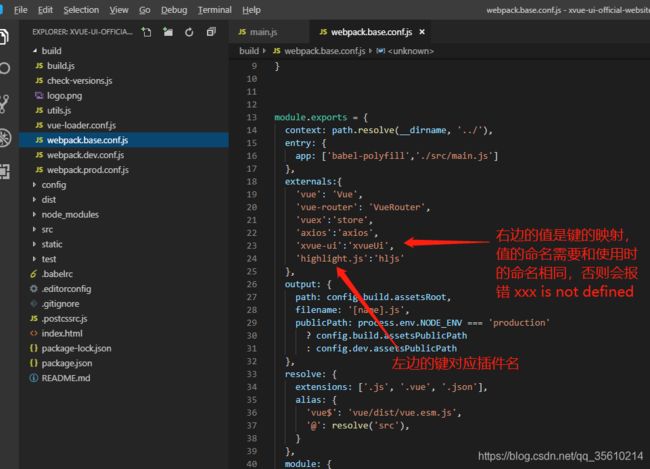
Task: Click the 'module.exports' code line
Action: 321,117
